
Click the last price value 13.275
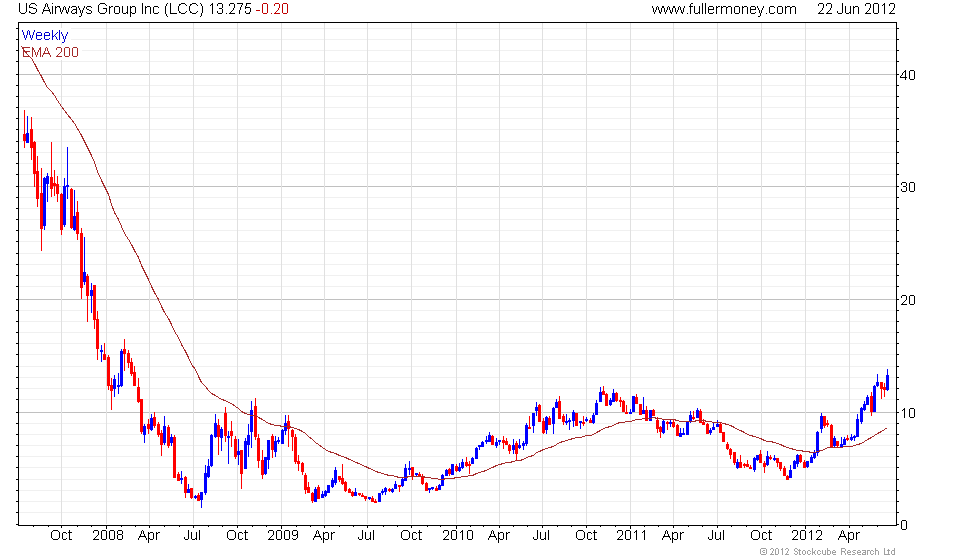coord(230,9)
